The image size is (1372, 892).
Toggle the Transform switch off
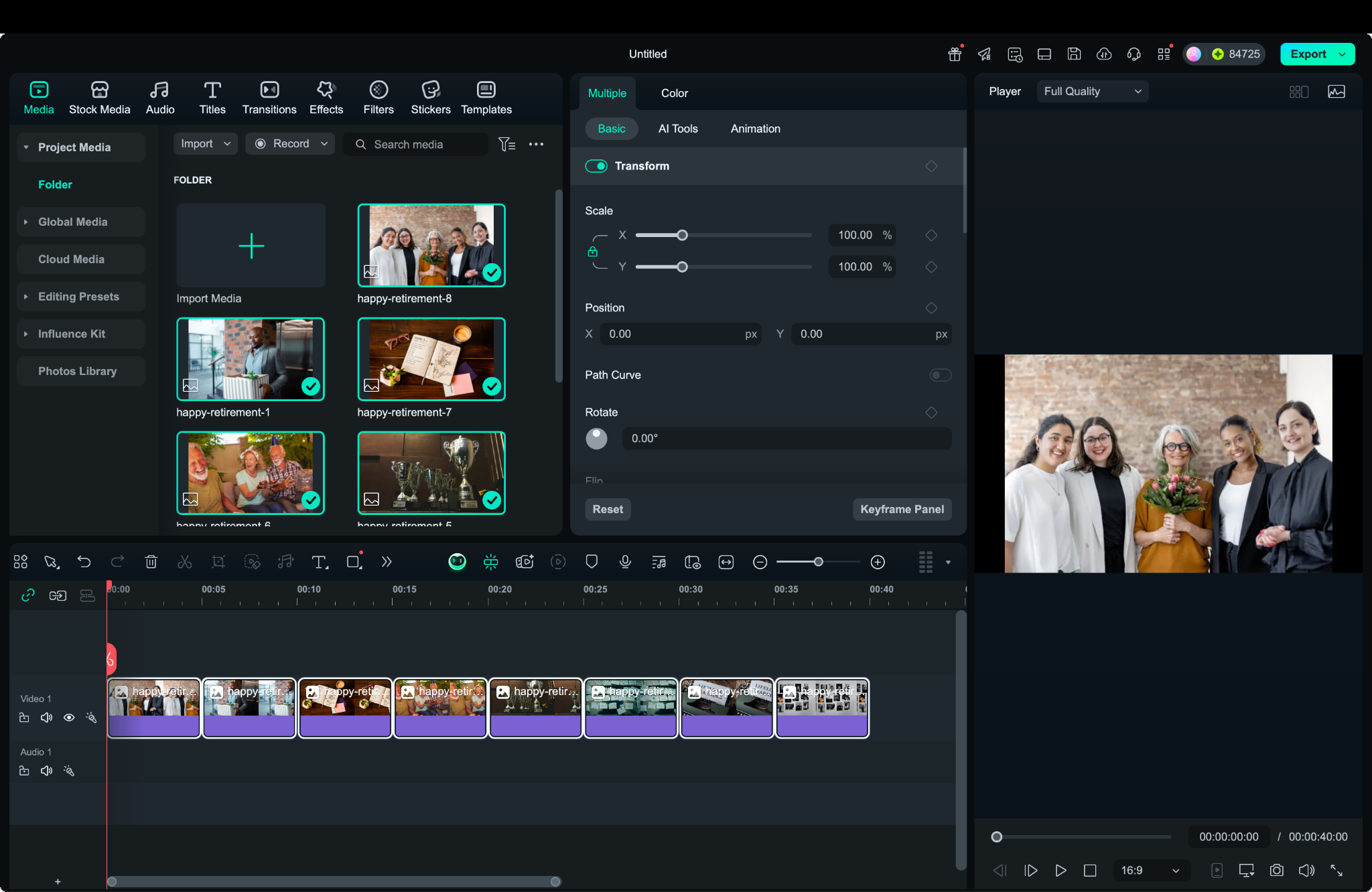pos(596,166)
